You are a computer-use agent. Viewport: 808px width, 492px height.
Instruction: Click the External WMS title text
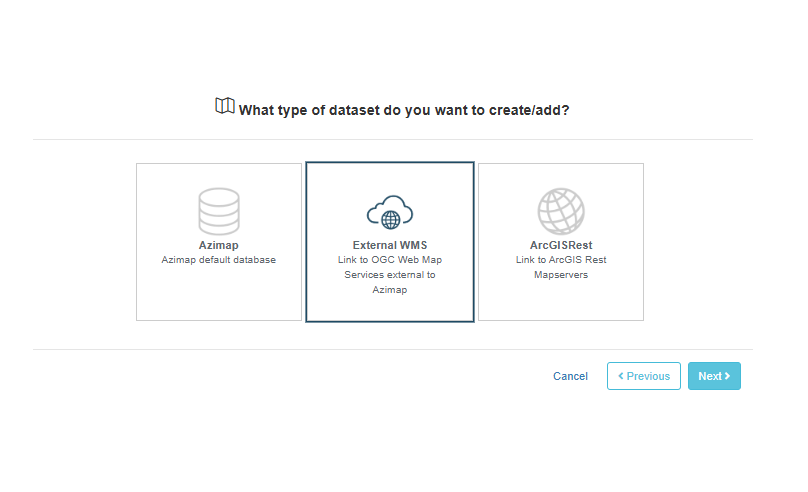click(390, 245)
